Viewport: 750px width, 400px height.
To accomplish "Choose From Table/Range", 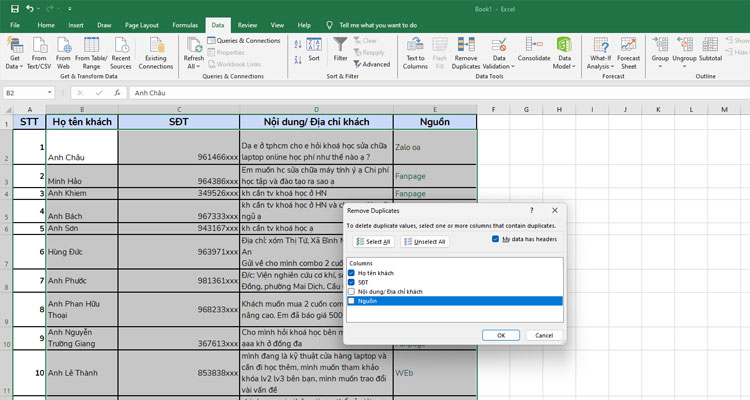I will tap(91, 53).
